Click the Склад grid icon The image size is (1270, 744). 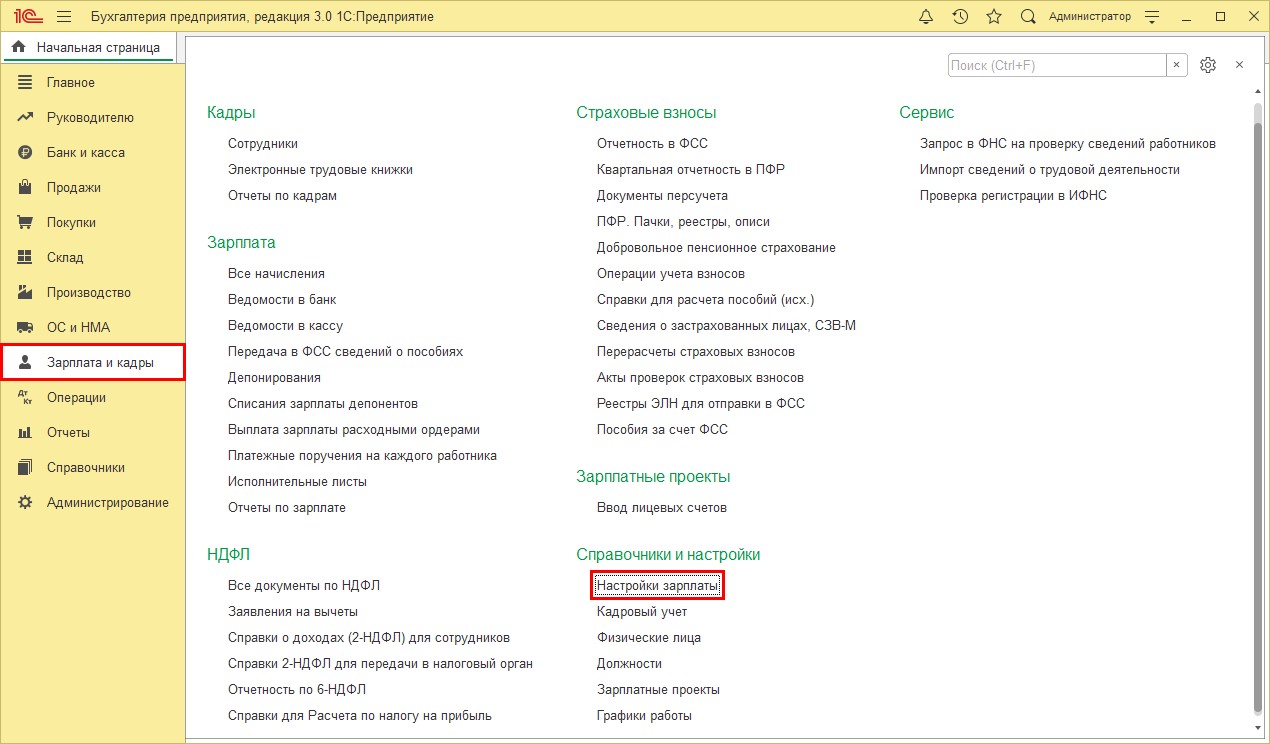tap(26, 258)
